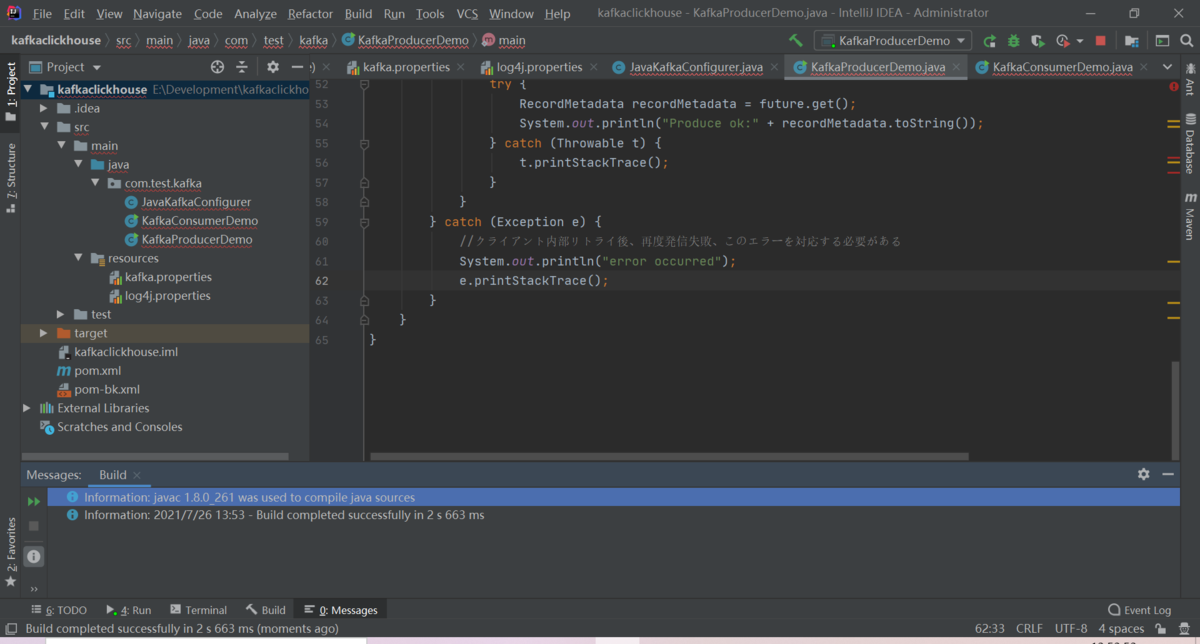Open the Navigate menu

[157, 14]
